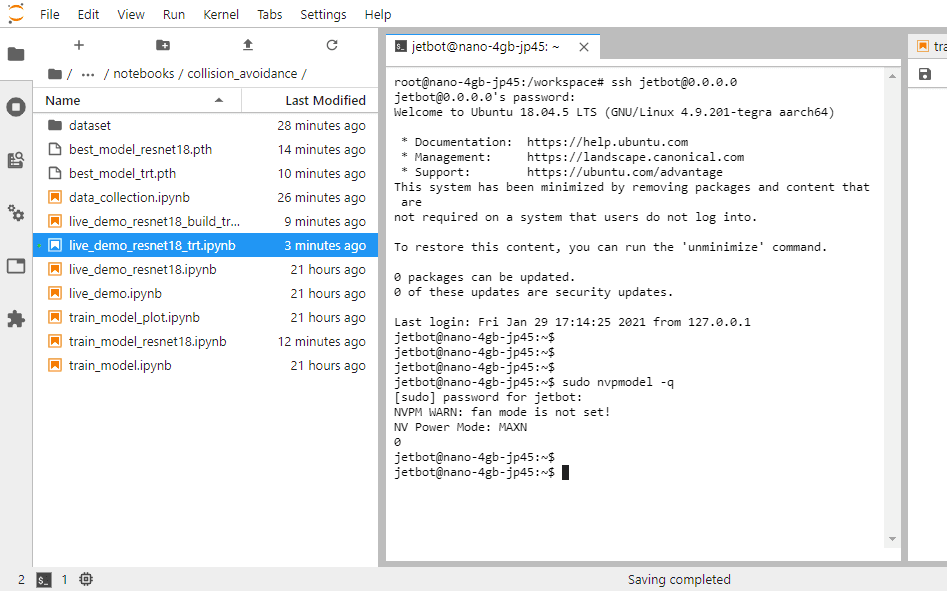This screenshot has width=947, height=591.
Task: Open the Run menu
Action: [x=174, y=14]
